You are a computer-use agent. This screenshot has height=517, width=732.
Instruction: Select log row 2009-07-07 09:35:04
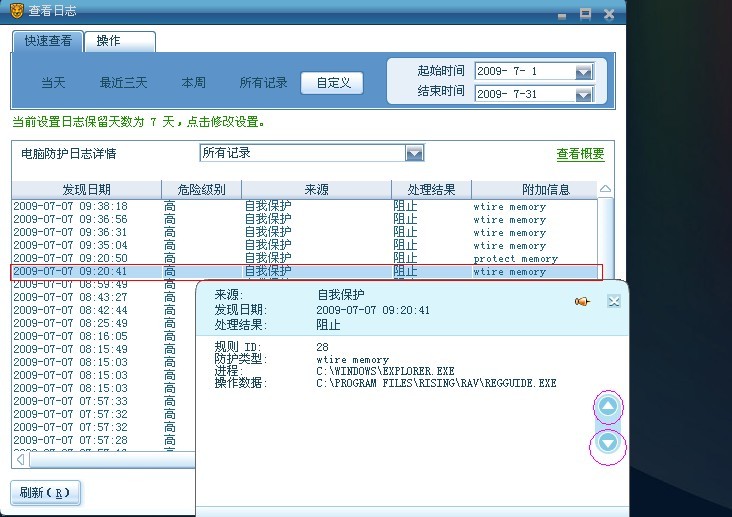304,246
